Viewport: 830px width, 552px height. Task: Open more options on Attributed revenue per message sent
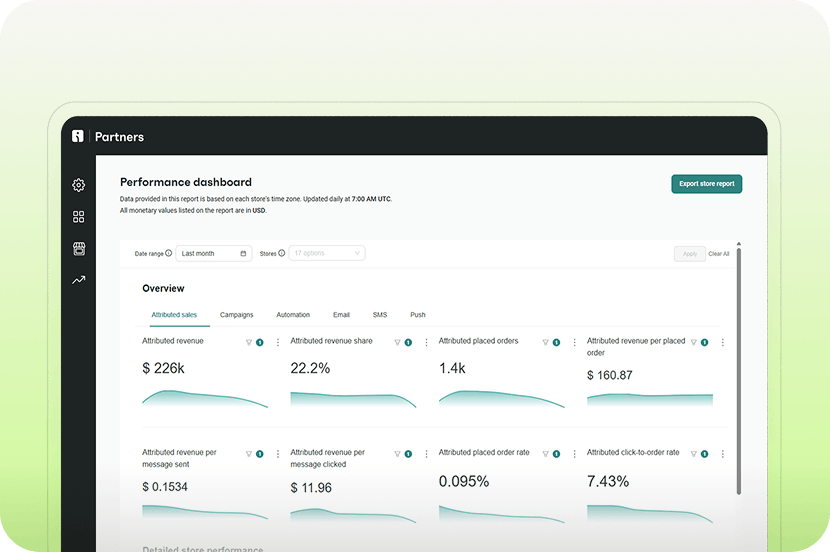(278, 453)
